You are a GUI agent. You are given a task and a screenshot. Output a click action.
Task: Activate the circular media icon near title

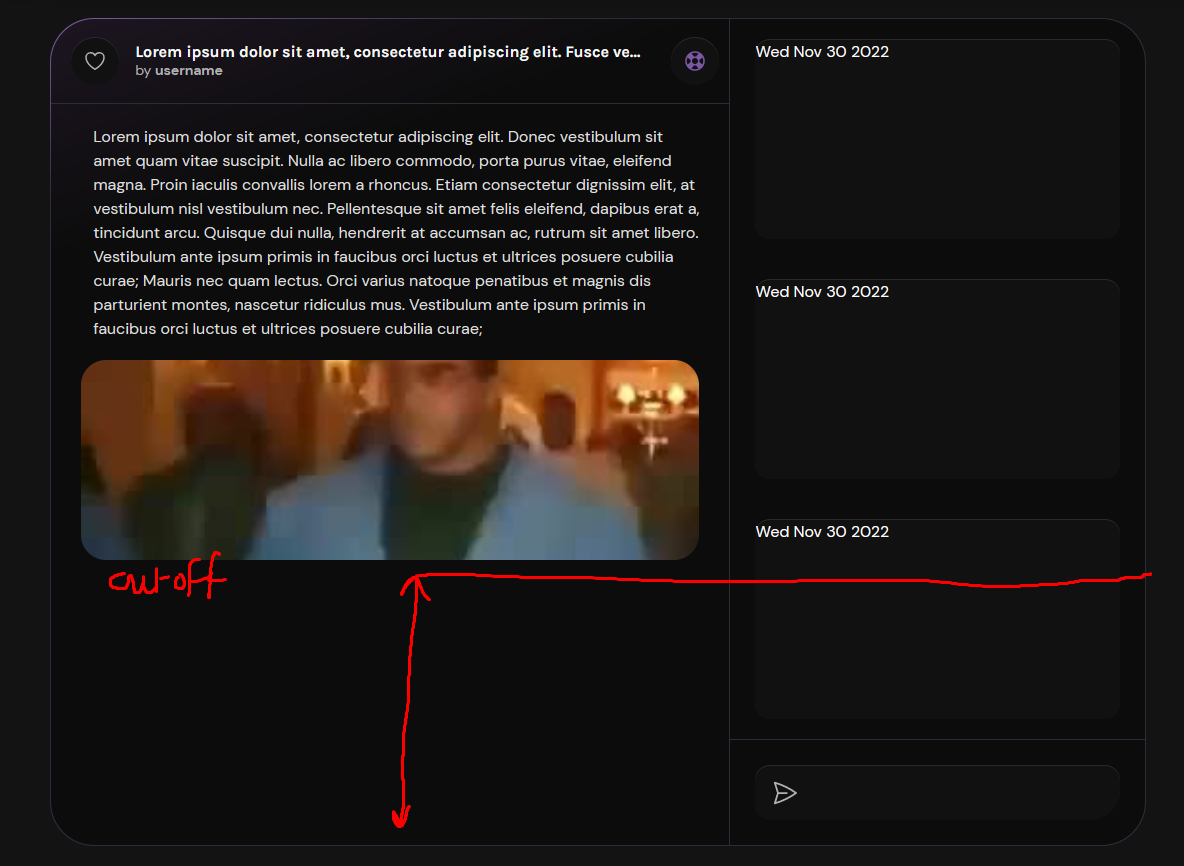pyautogui.click(x=694, y=61)
